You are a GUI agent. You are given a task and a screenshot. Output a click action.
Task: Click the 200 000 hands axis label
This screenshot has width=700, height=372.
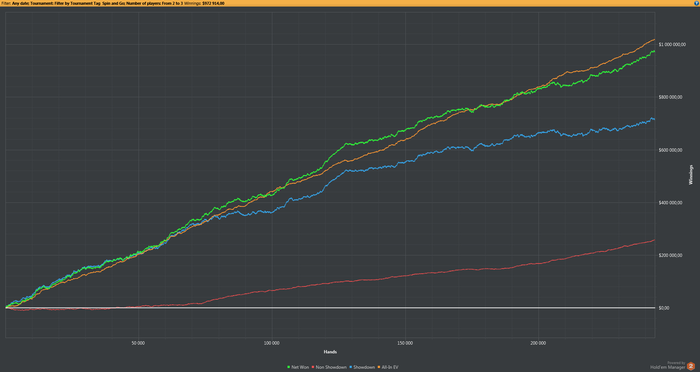[x=538, y=343]
